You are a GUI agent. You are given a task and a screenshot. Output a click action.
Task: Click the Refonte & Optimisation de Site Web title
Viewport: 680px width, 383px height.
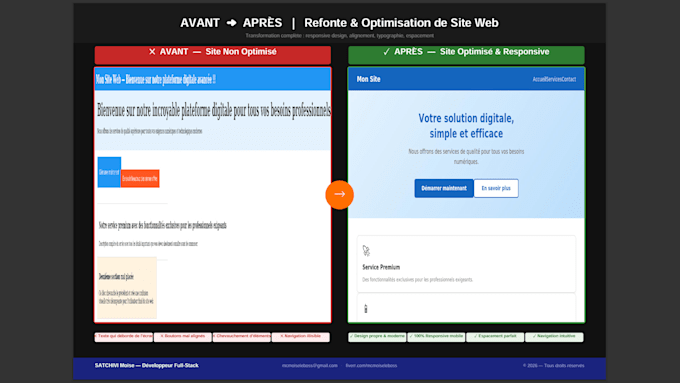tap(401, 23)
